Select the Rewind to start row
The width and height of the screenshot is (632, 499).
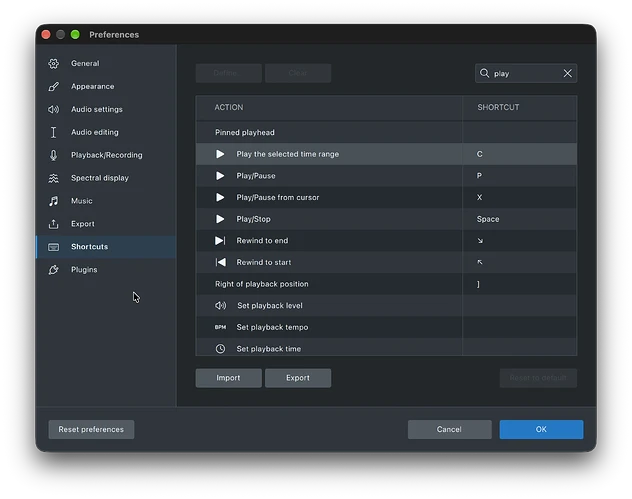coord(386,262)
